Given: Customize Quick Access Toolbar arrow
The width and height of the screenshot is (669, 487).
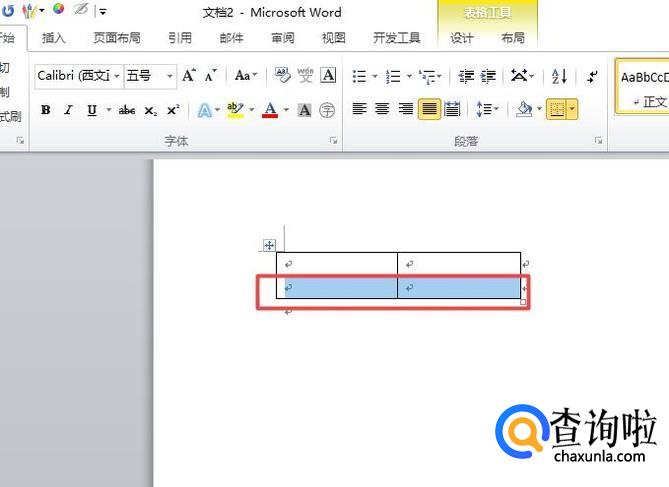Looking at the screenshot, I should tap(102, 12).
